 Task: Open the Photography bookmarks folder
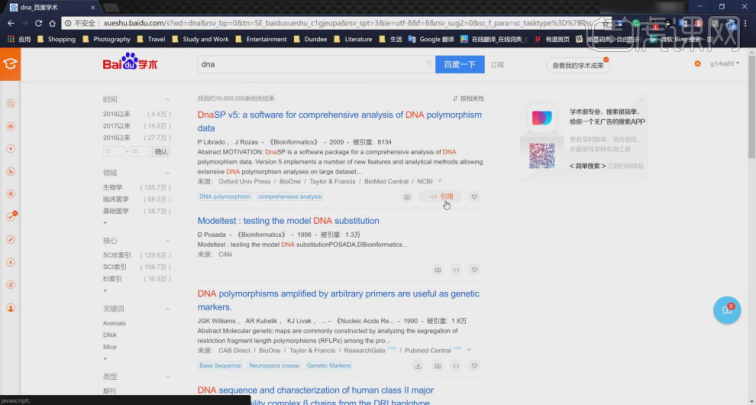[107, 39]
